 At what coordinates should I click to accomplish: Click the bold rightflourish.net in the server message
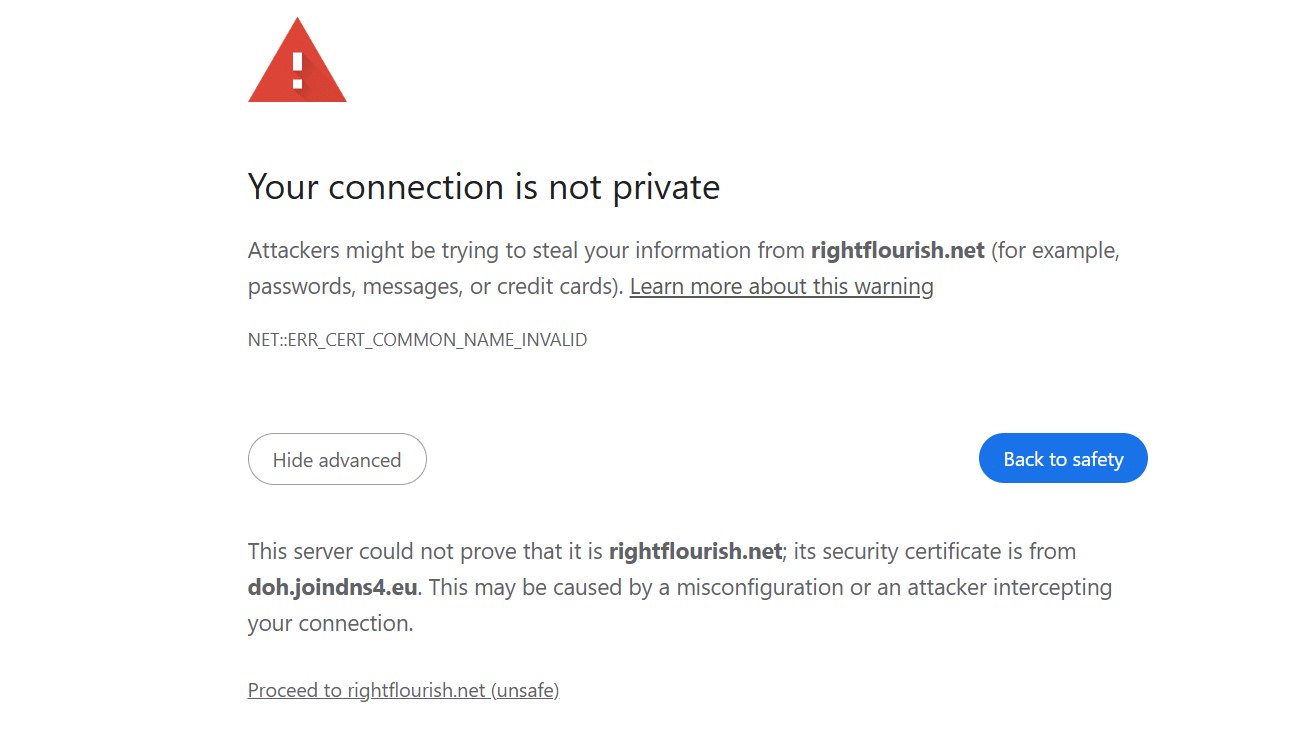pyautogui.click(x=695, y=551)
